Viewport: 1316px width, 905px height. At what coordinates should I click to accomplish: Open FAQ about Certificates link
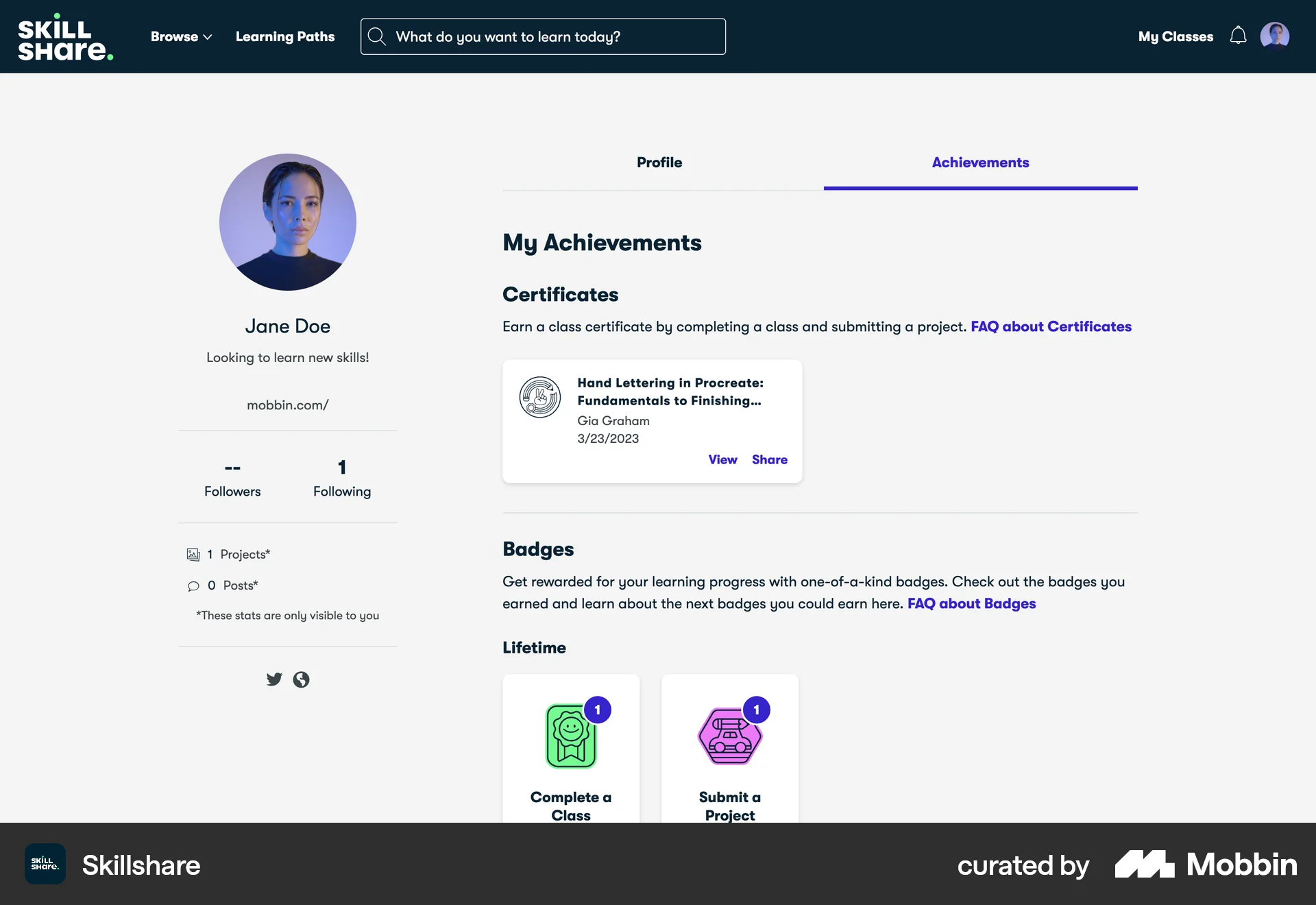pyautogui.click(x=1051, y=327)
